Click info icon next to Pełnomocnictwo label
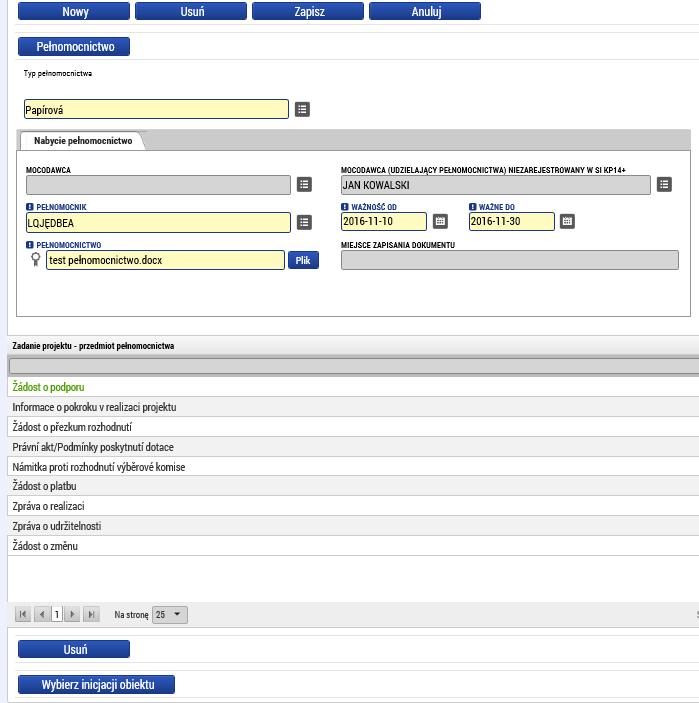Image resolution: width=699 pixels, height=703 pixels. tap(30, 245)
